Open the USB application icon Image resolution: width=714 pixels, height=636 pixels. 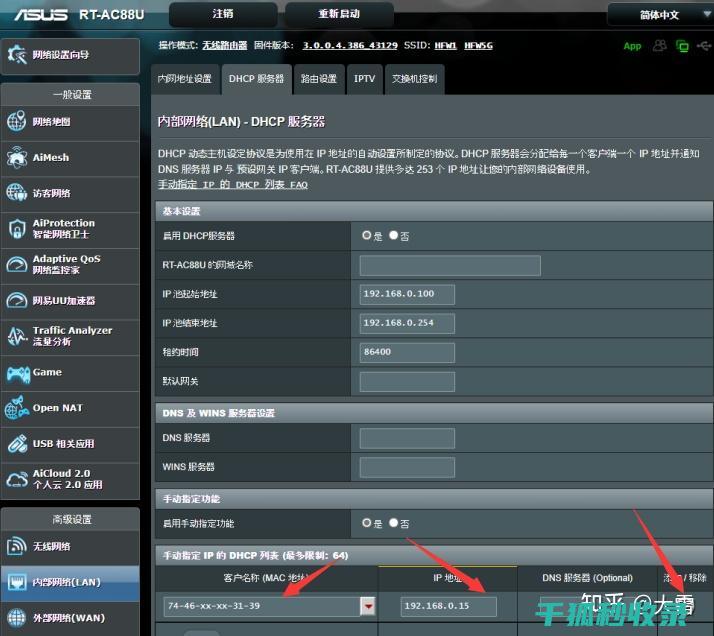(17, 444)
